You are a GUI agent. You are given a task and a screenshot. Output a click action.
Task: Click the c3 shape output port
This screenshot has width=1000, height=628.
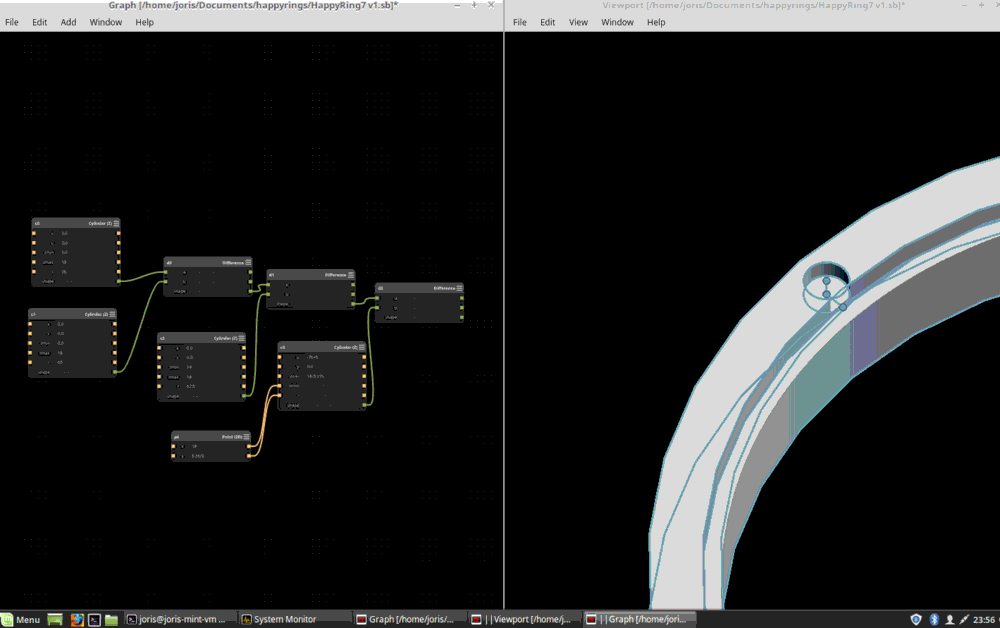364,405
